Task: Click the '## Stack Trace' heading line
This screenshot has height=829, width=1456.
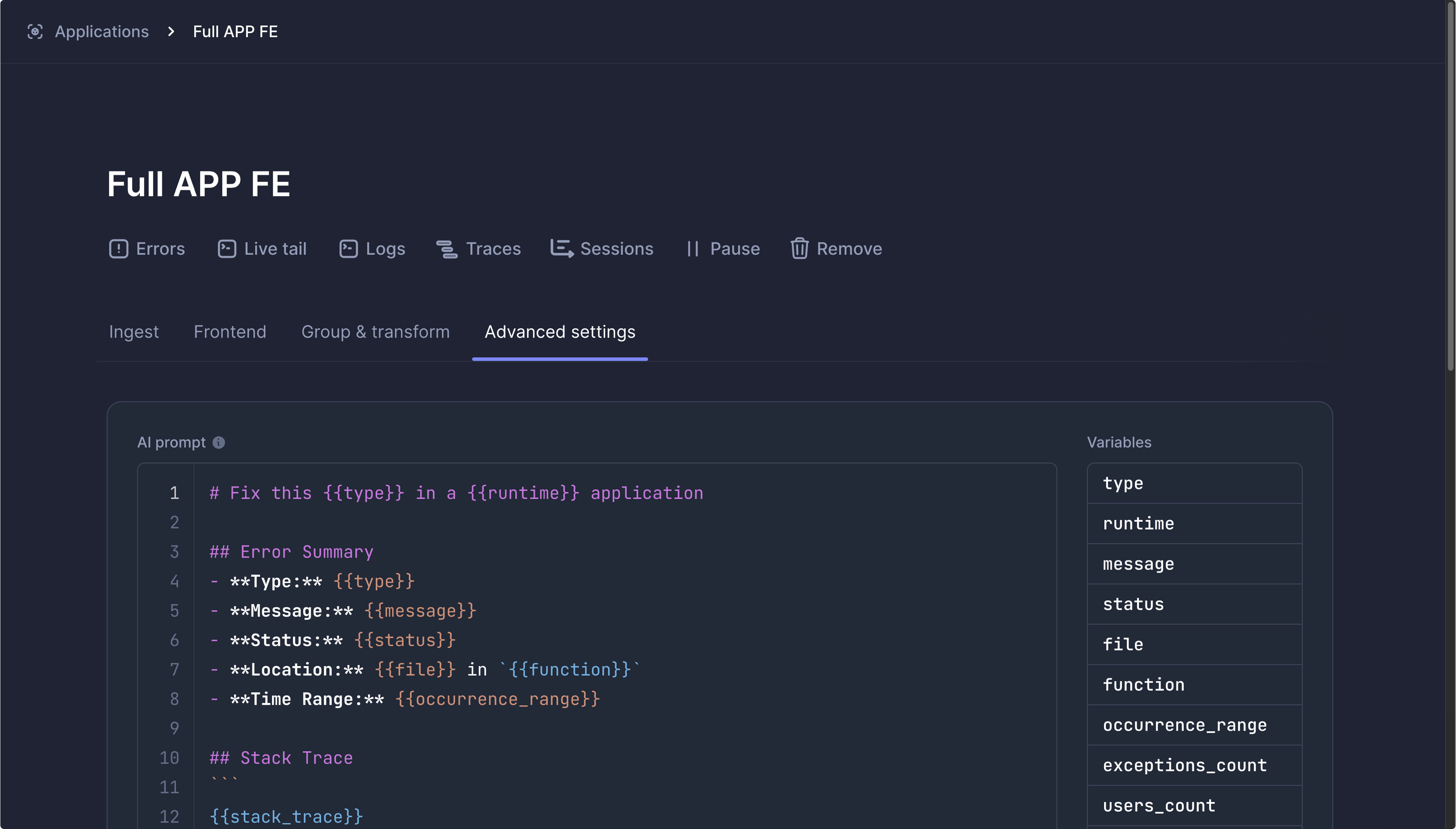Action: pyautogui.click(x=281, y=758)
